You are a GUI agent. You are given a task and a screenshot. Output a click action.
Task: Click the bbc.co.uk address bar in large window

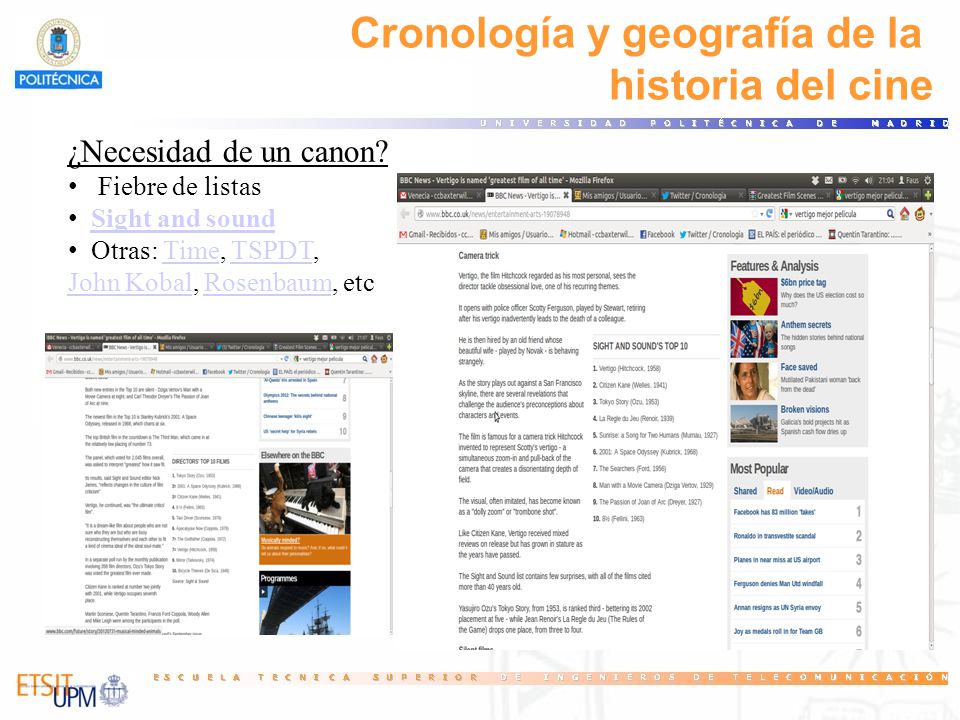pyautogui.click(x=582, y=214)
